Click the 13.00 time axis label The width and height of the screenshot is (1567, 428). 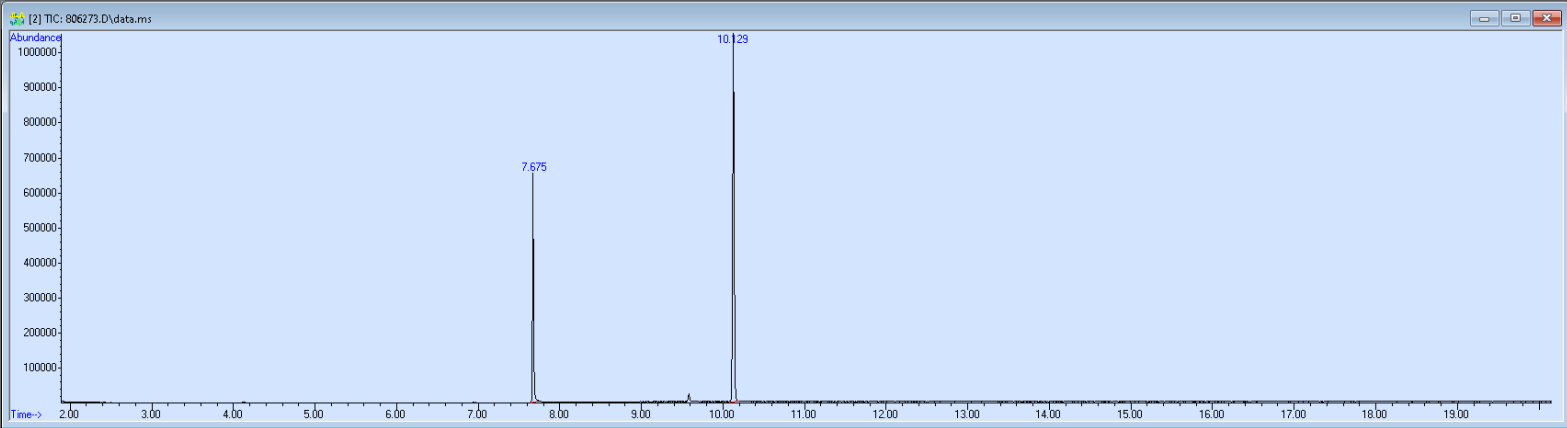[967, 413]
